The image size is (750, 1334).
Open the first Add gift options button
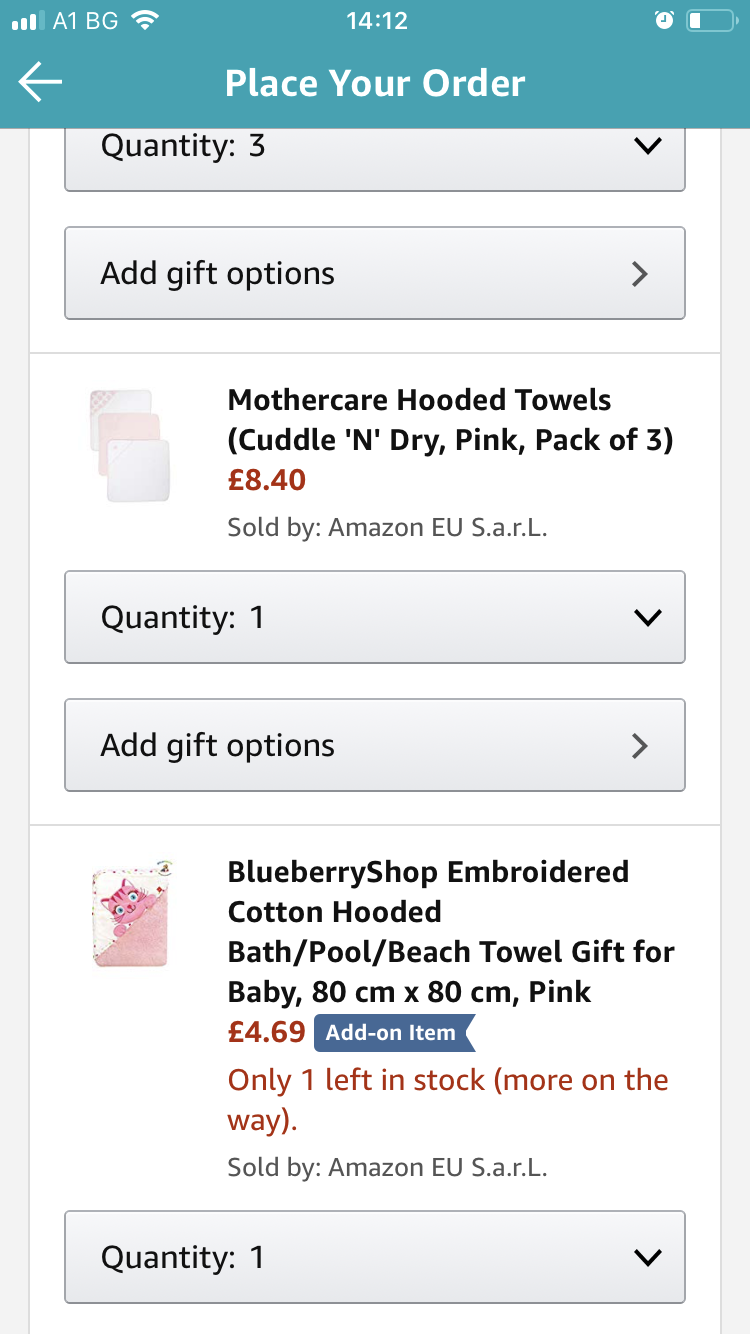374,273
